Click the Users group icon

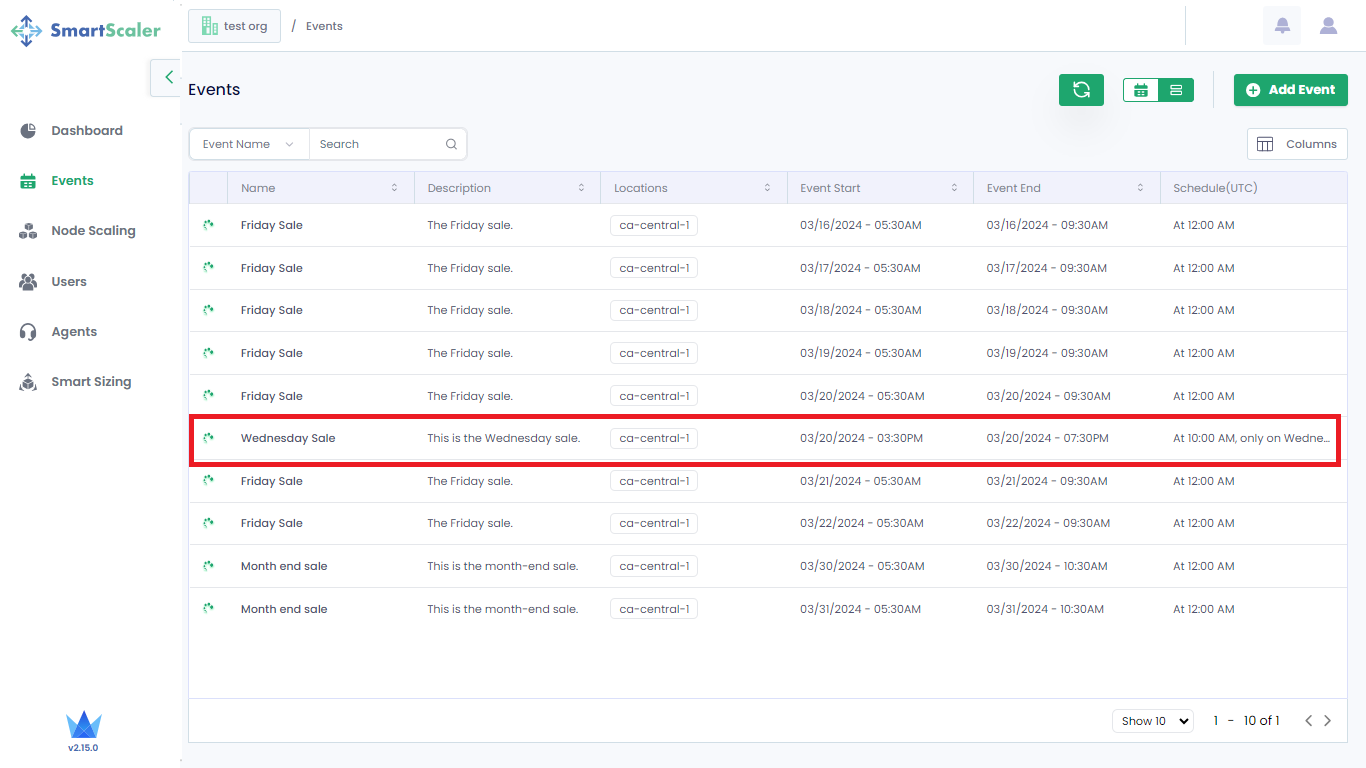29,282
